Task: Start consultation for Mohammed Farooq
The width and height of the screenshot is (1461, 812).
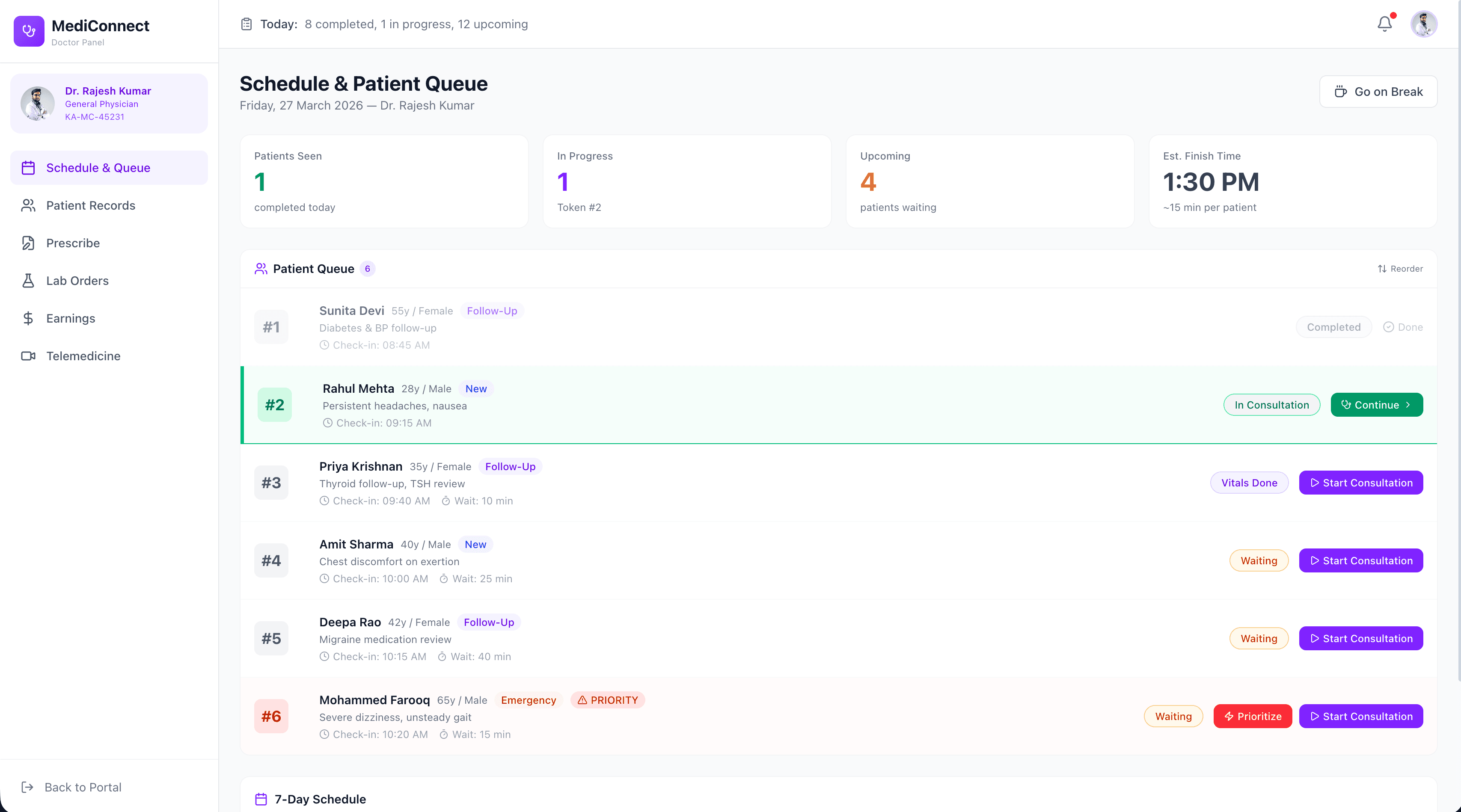Action: point(1360,716)
